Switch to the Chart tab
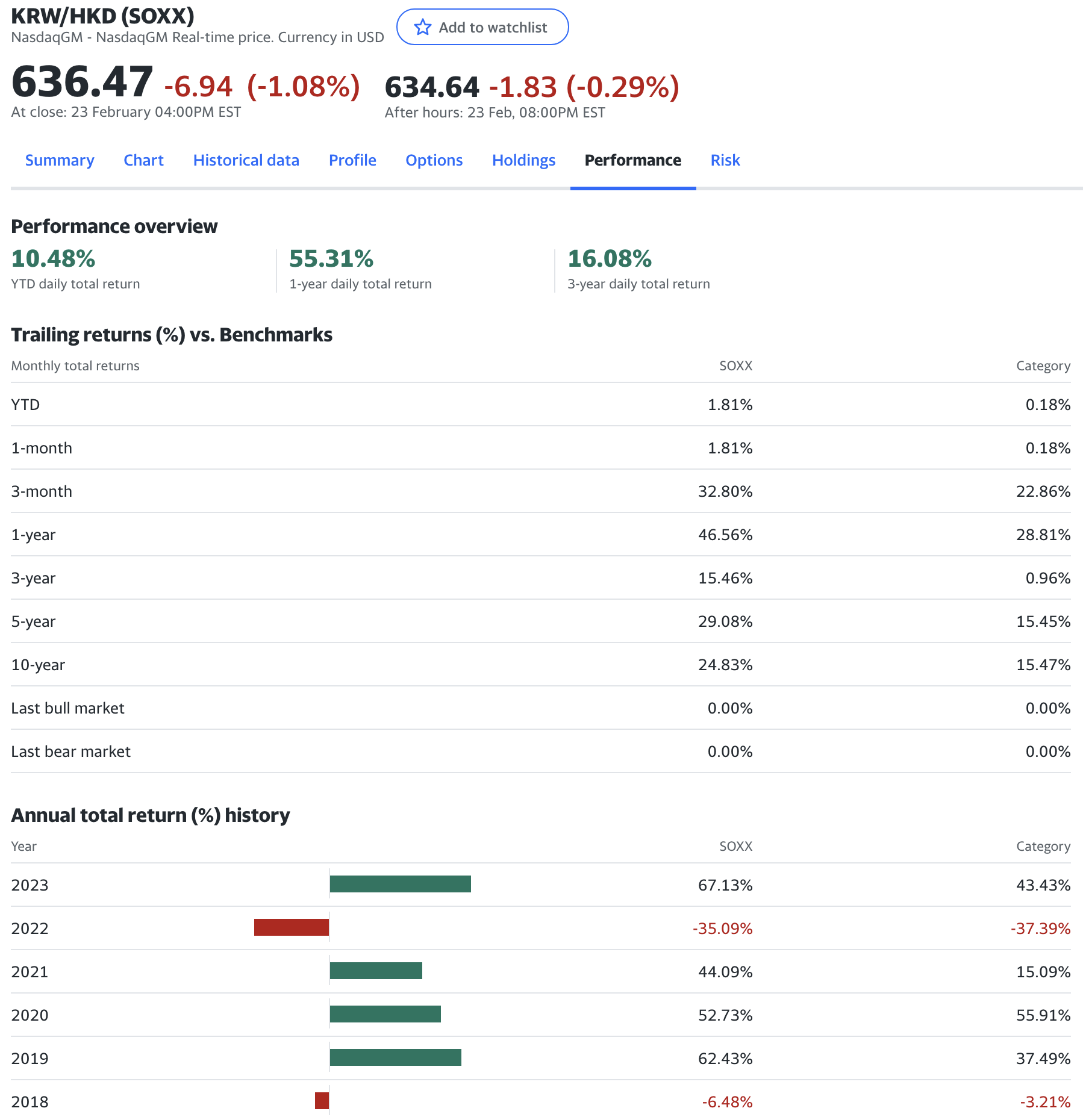Viewport: 1083px width, 1120px height. (143, 160)
